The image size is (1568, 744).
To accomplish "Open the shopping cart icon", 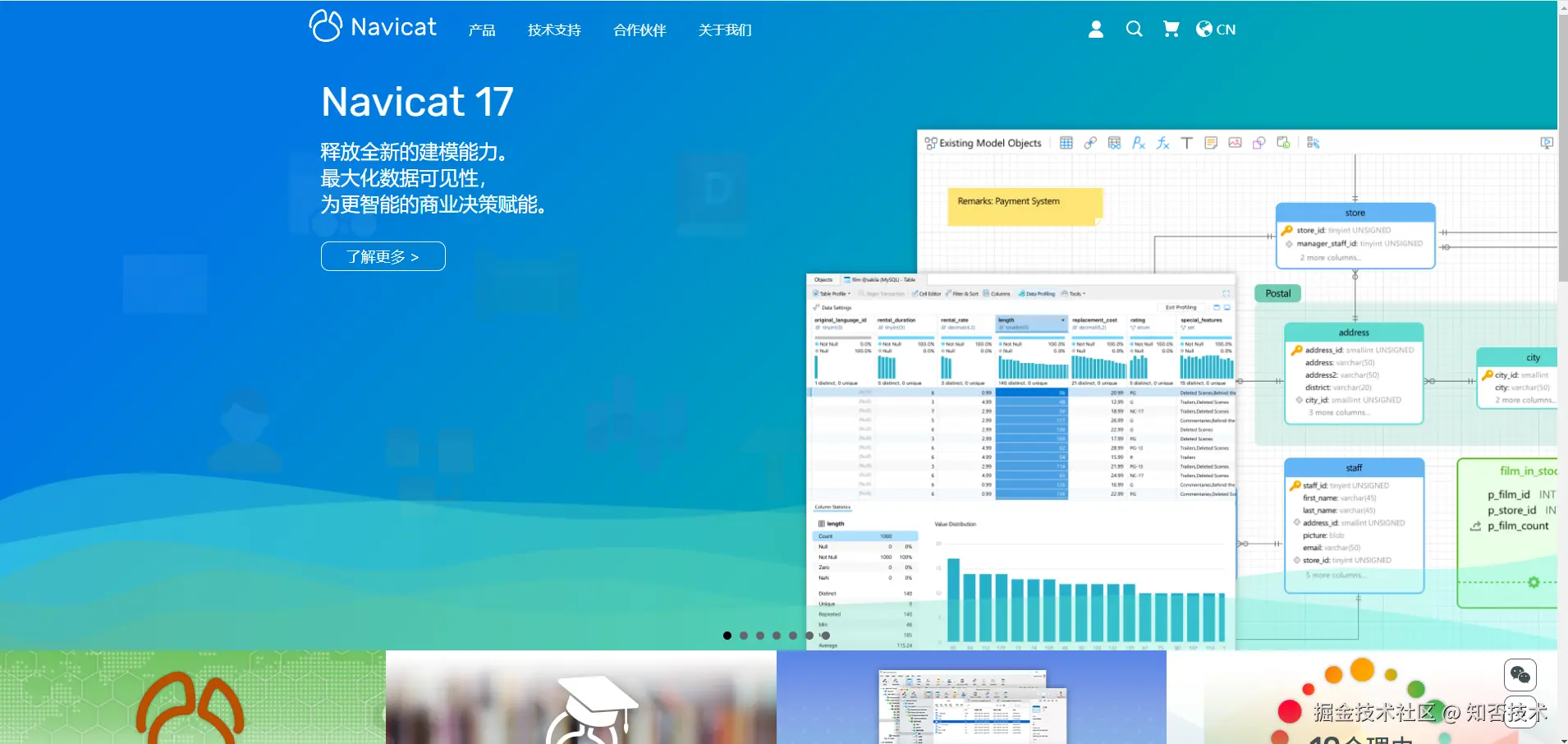I will (1171, 29).
